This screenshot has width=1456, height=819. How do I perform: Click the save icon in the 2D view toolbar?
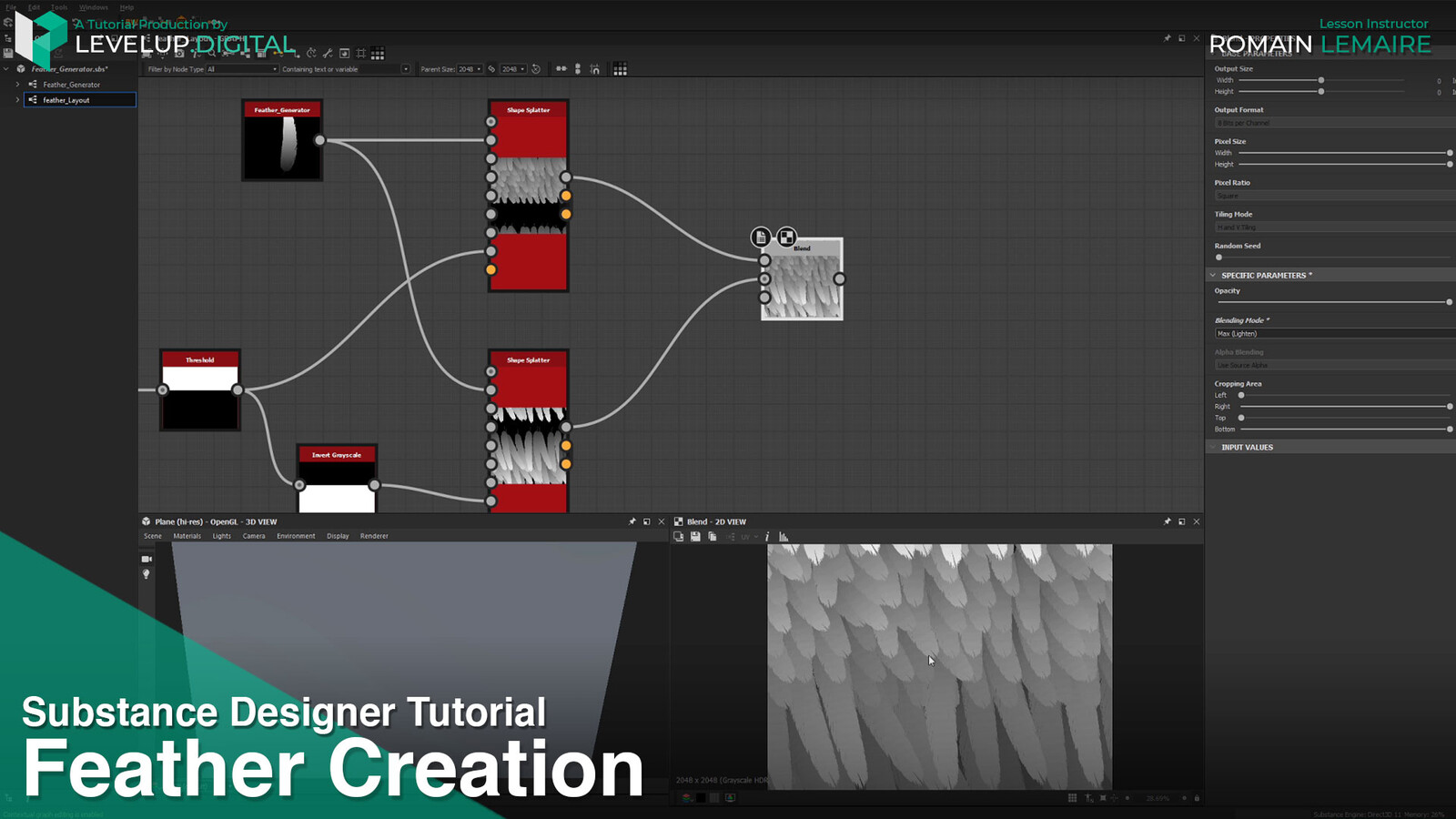coord(695,537)
